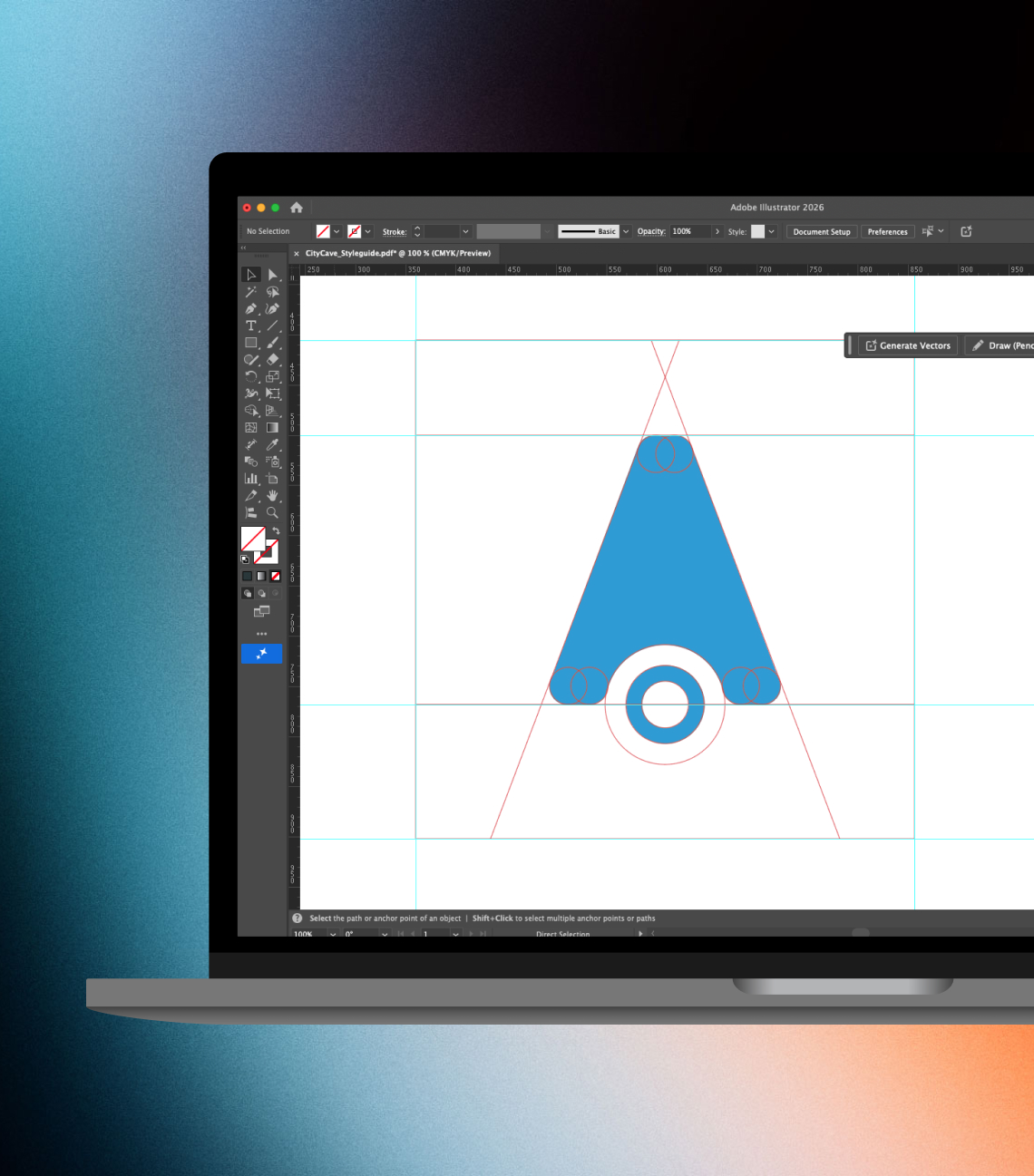Select the Rectangle tool
The width and height of the screenshot is (1034, 1176).
tap(251, 343)
